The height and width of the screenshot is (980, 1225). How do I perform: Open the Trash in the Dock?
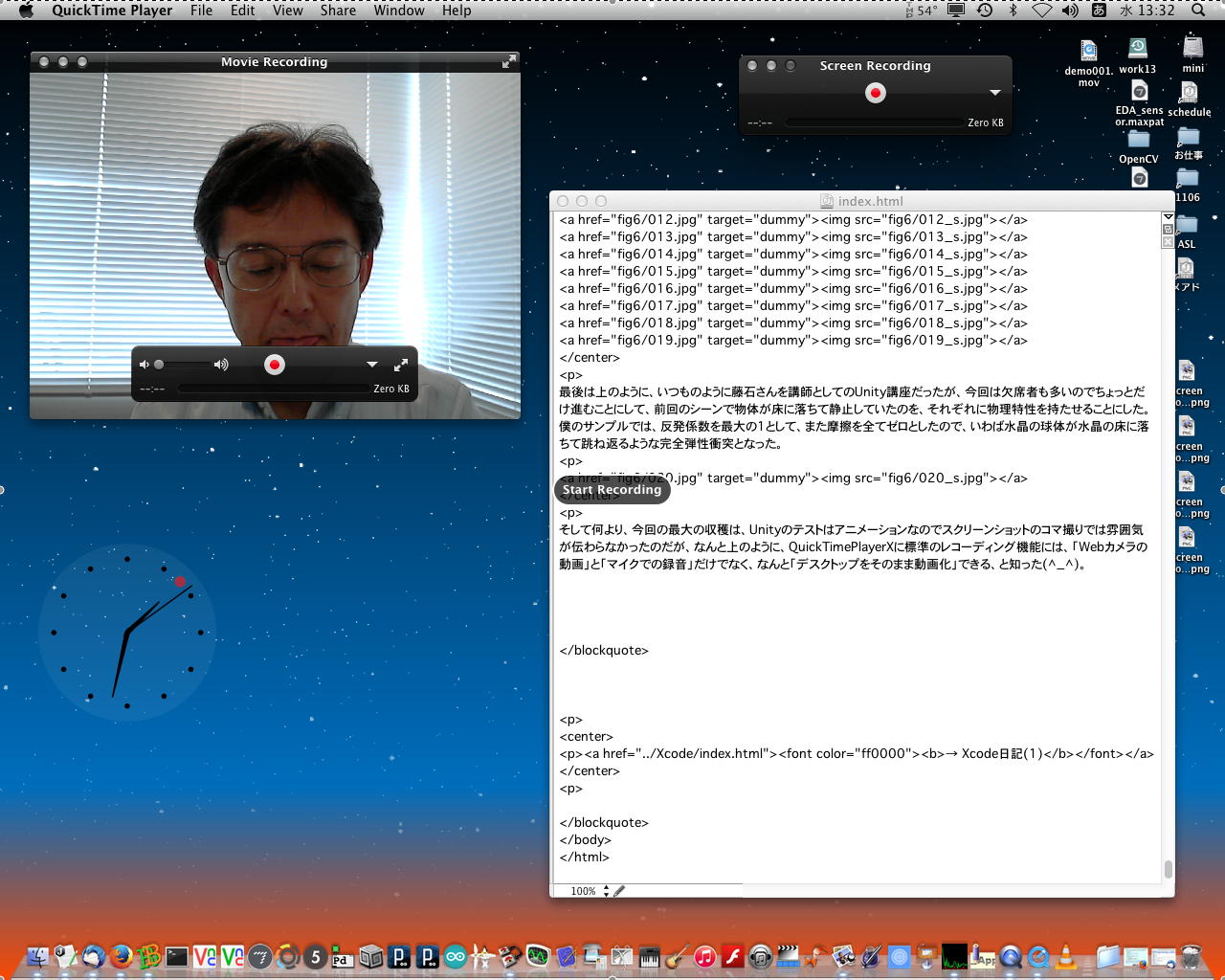coord(1192,956)
